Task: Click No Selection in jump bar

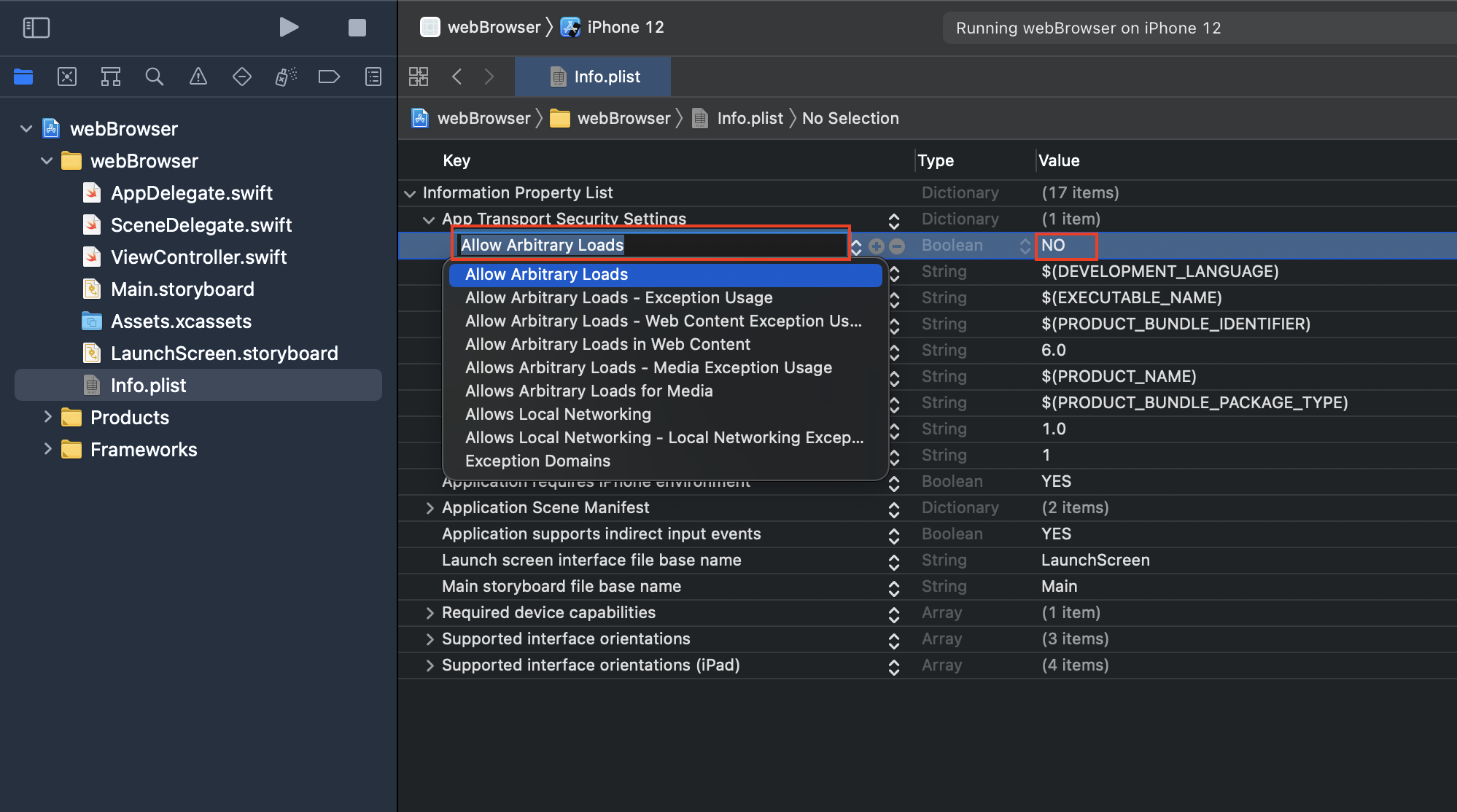Action: click(x=850, y=118)
